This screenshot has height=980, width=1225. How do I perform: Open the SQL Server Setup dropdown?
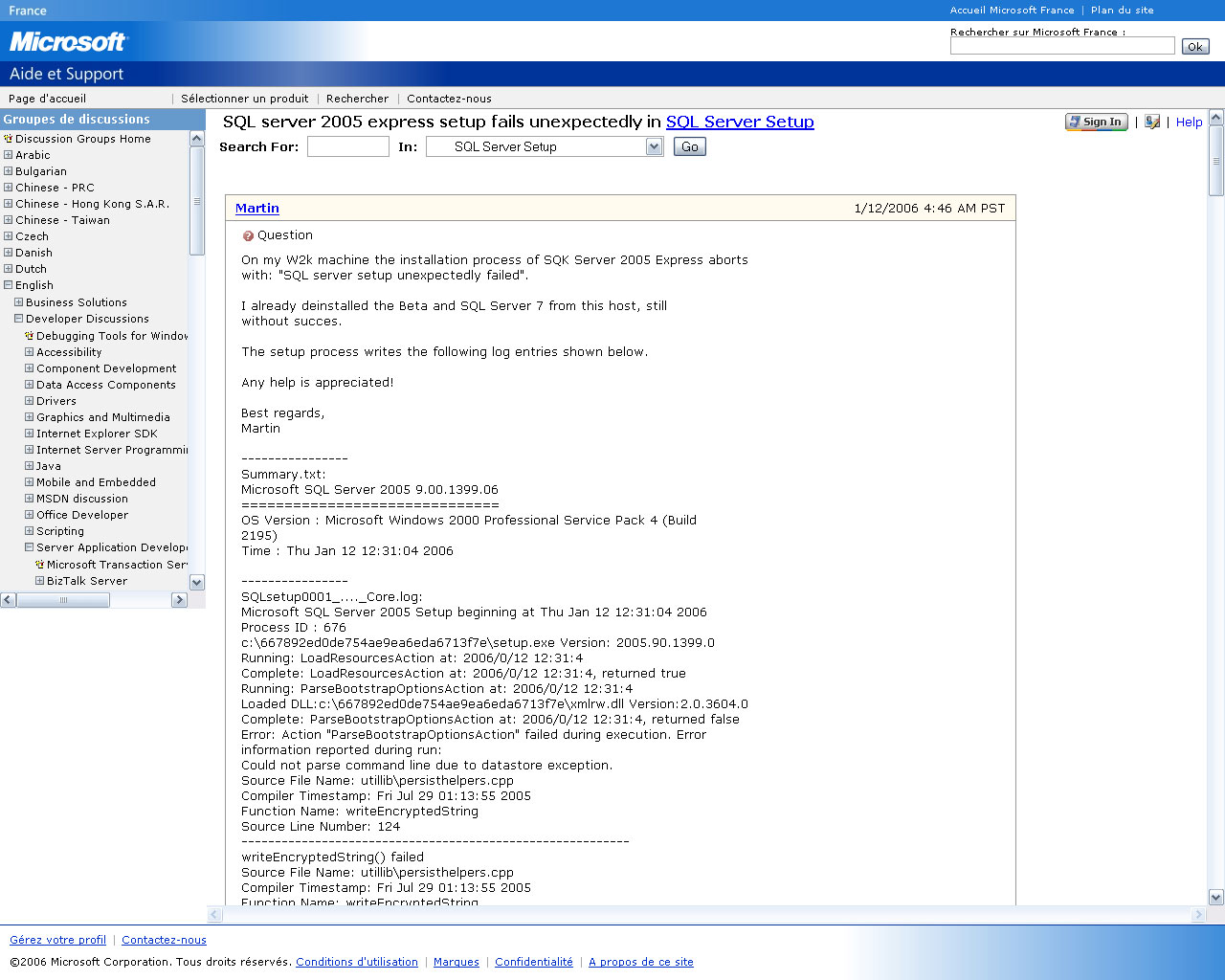(545, 146)
